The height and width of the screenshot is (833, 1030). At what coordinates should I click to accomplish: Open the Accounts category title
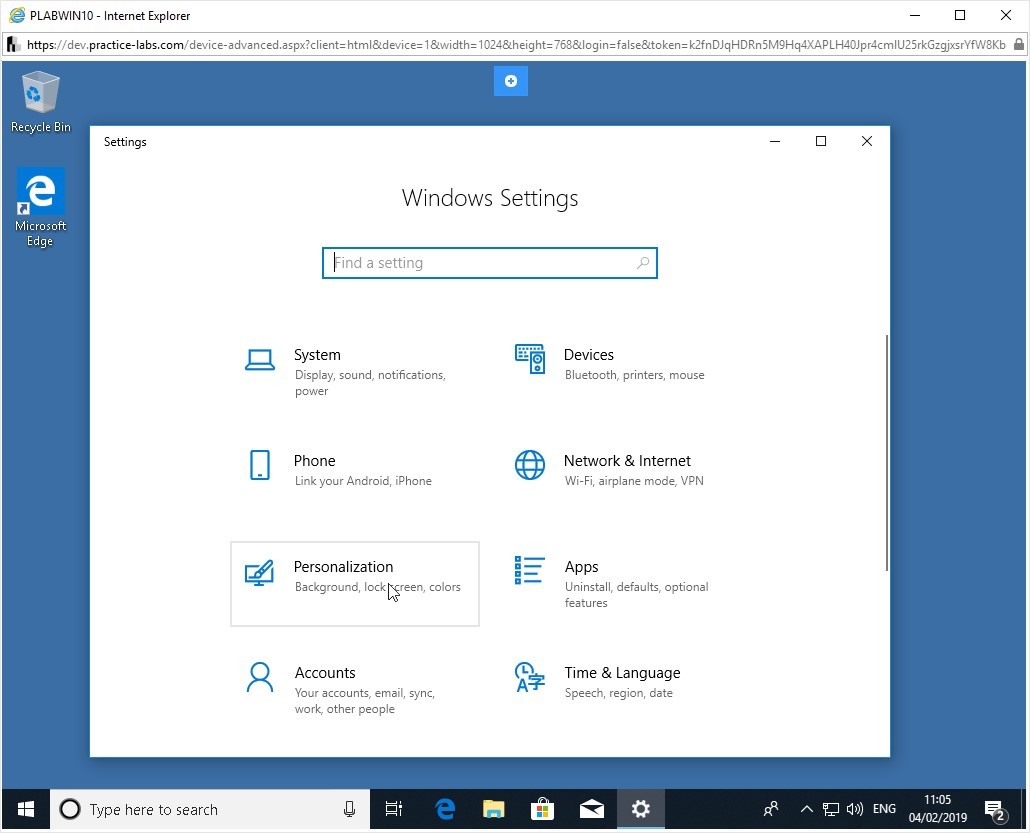(x=325, y=673)
